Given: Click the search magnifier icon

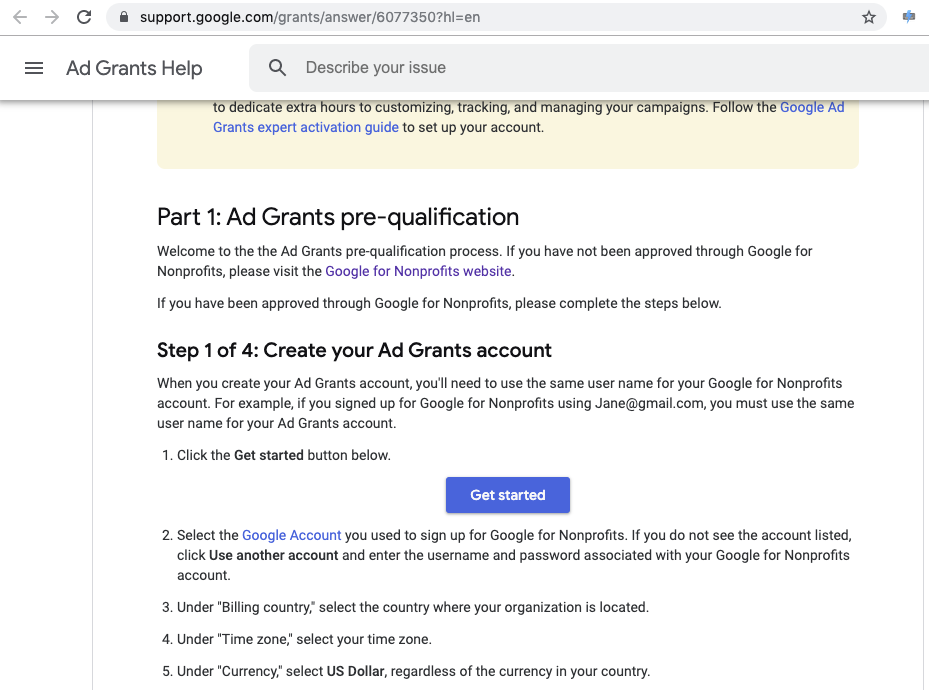Looking at the screenshot, I should pyautogui.click(x=277, y=68).
